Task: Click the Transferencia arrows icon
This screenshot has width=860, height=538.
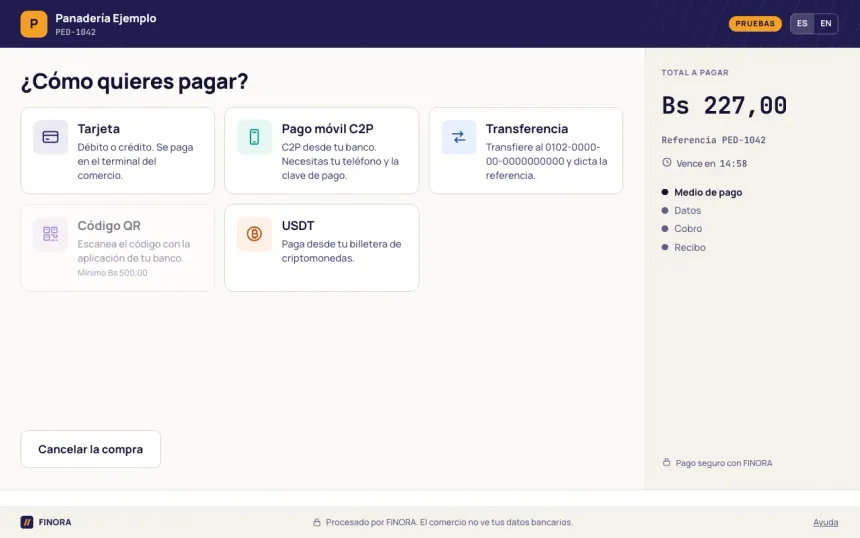Action: tap(459, 137)
